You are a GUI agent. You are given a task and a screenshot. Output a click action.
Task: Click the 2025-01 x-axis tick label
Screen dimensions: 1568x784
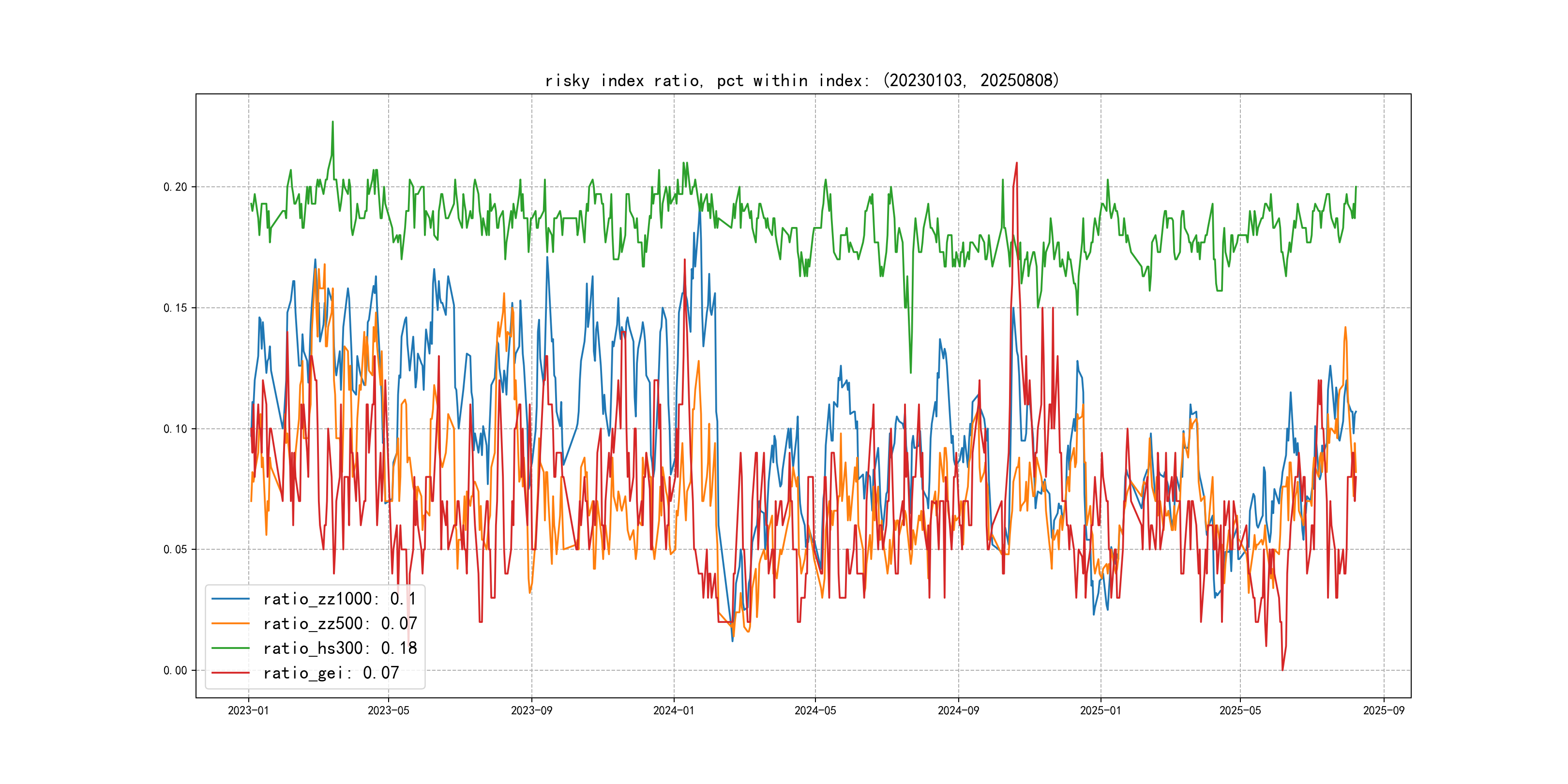click(1100, 710)
